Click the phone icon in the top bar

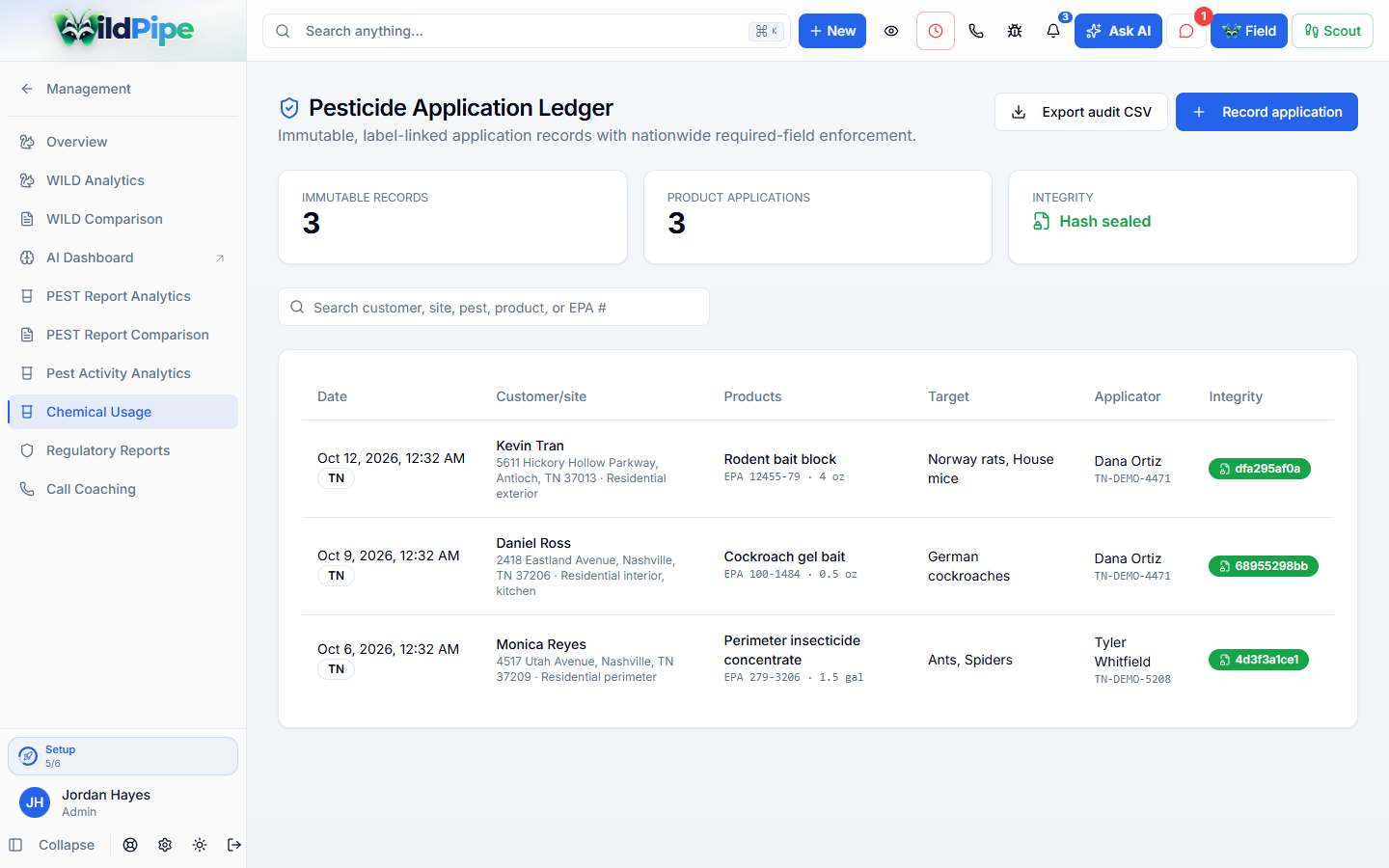[x=976, y=31]
